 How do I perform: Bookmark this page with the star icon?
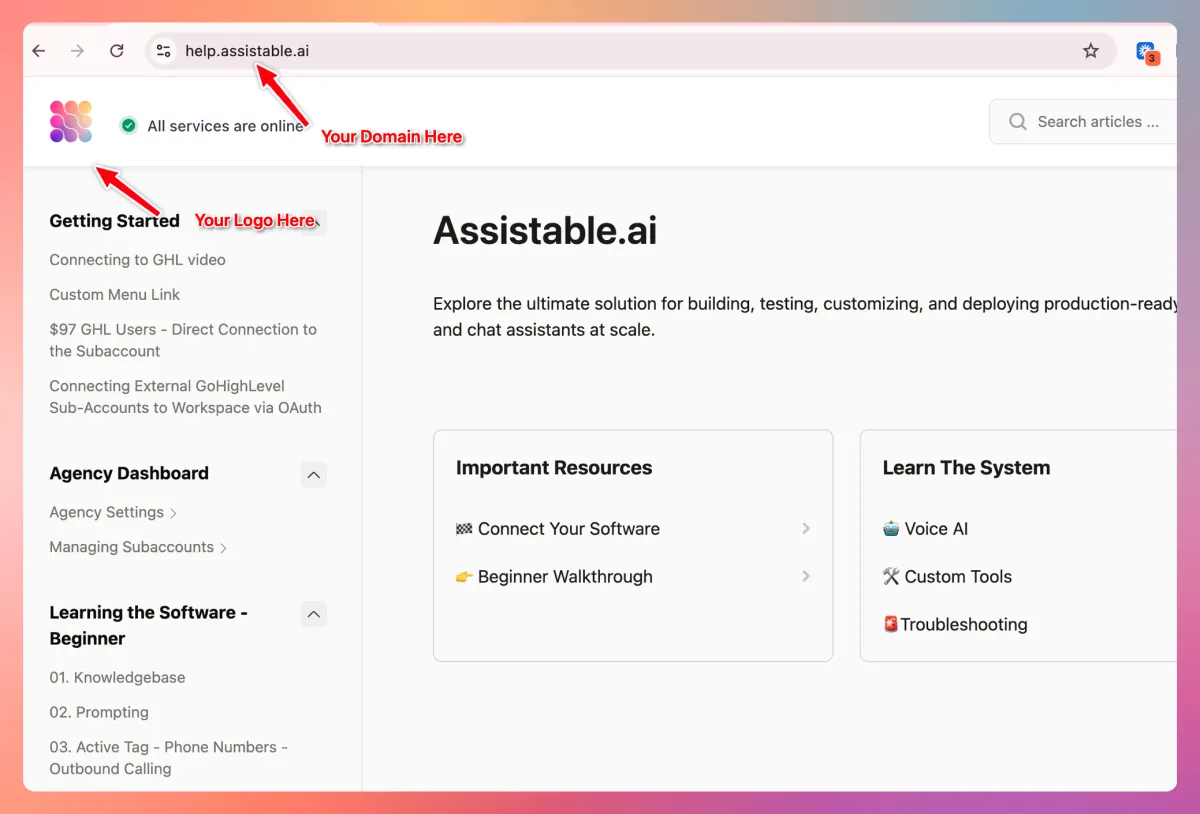coord(1091,51)
